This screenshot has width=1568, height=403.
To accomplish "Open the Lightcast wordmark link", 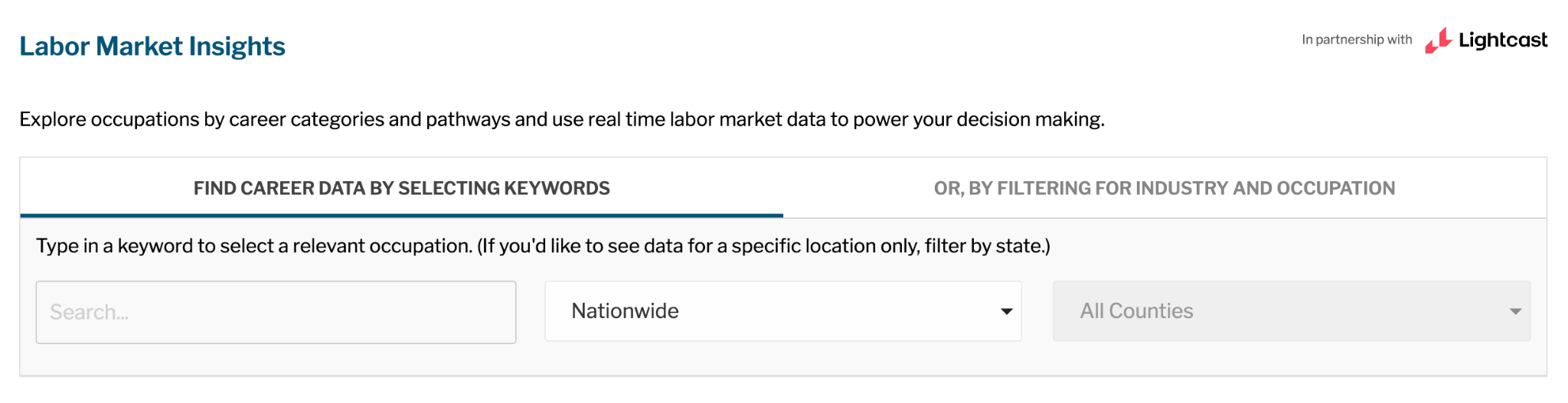I will (1502, 40).
